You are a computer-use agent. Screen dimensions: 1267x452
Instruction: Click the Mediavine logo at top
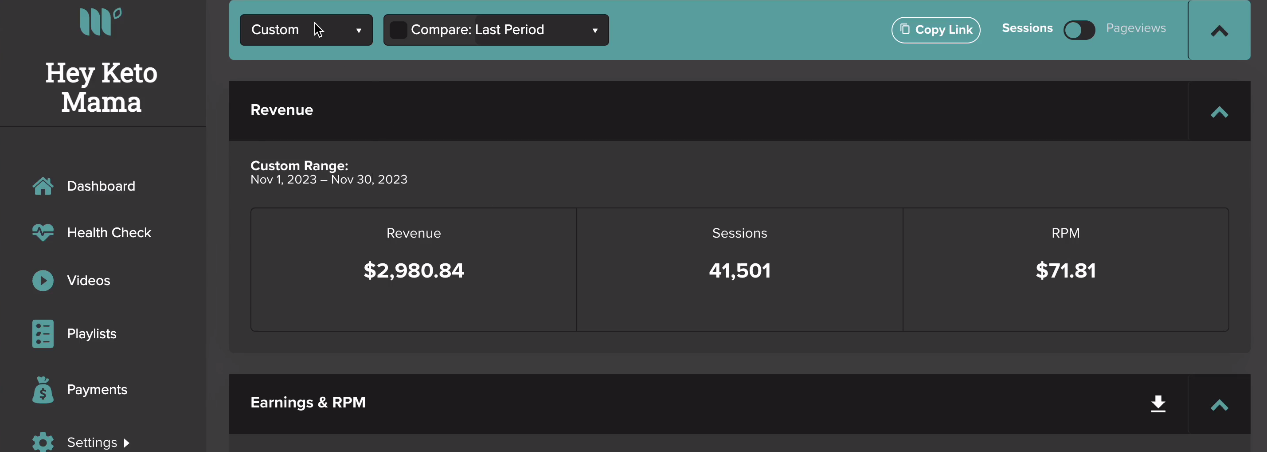pyautogui.click(x=101, y=18)
